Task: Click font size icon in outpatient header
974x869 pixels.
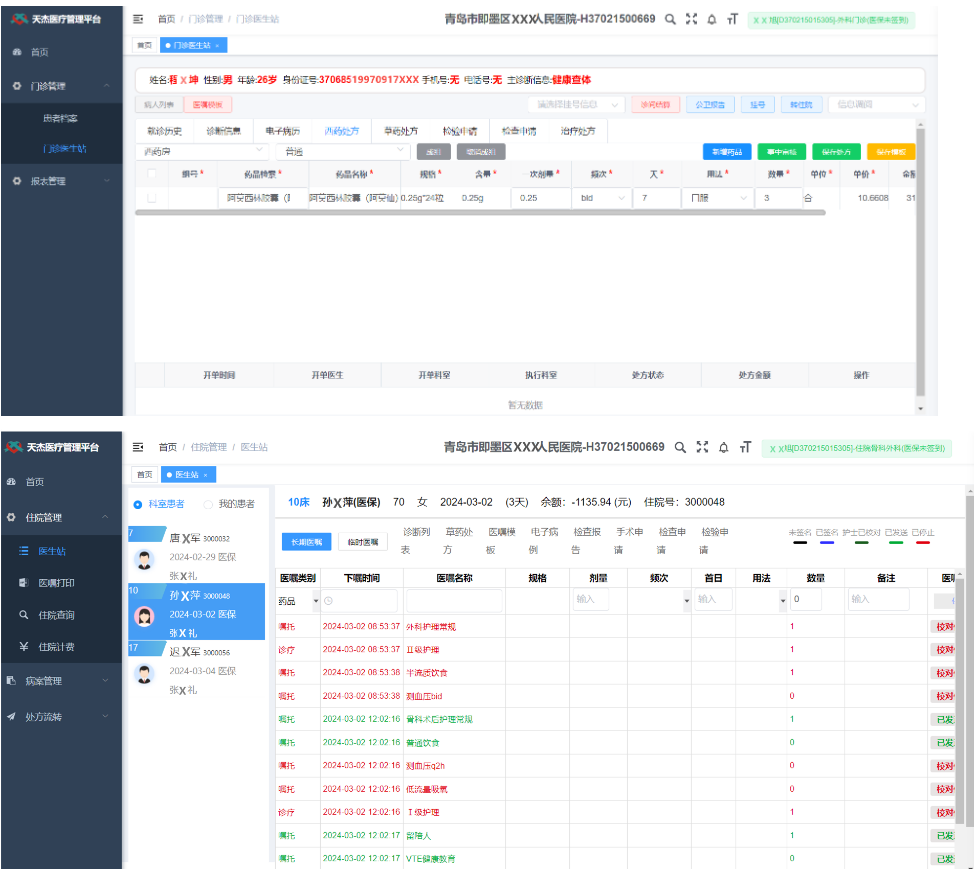Action: tap(732, 19)
